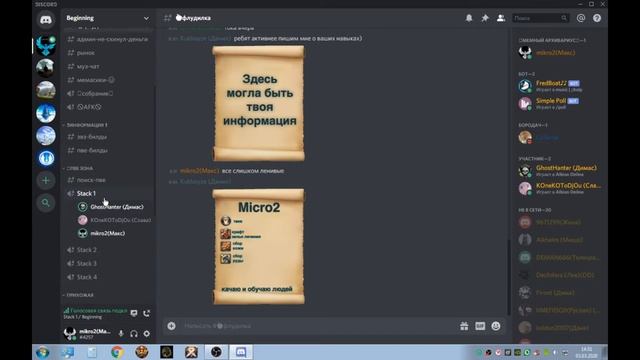Click the taskbar clock
The image size is (640, 360).
[587, 352]
